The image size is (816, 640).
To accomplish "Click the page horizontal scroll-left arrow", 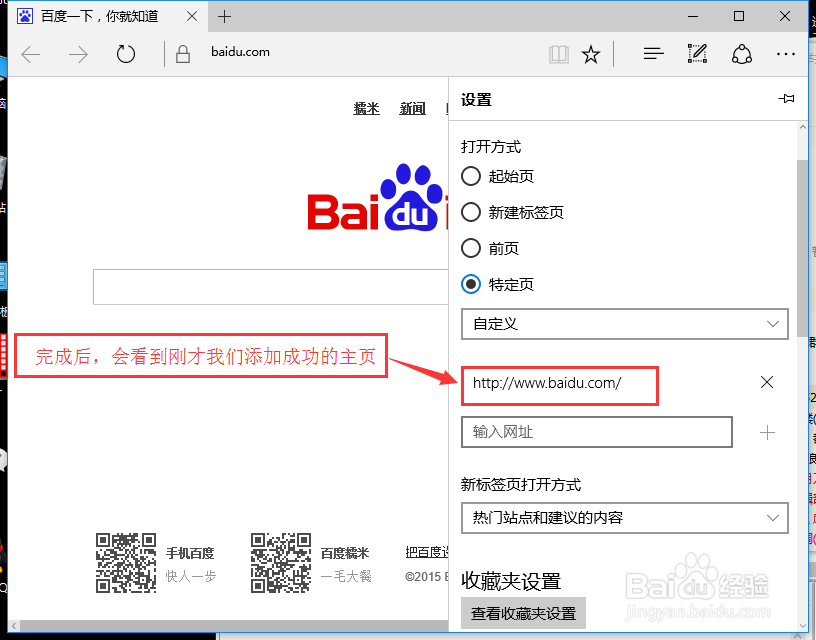I will point(14,625).
